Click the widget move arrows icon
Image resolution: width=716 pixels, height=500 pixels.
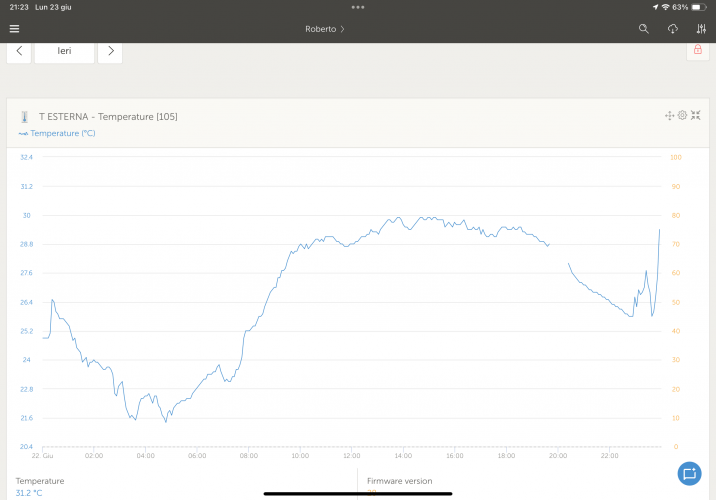coord(669,116)
